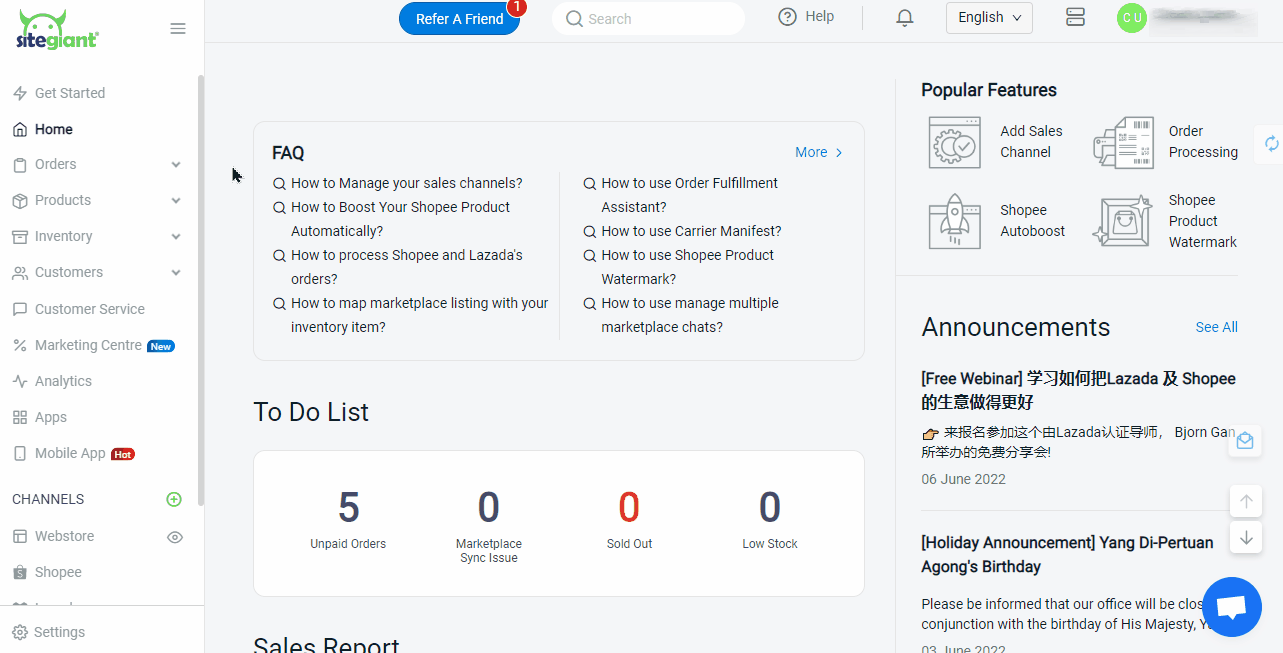This screenshot has height=653, width=1283.
Task: Click More link in FAQ
Action: [x=819, y=152]
